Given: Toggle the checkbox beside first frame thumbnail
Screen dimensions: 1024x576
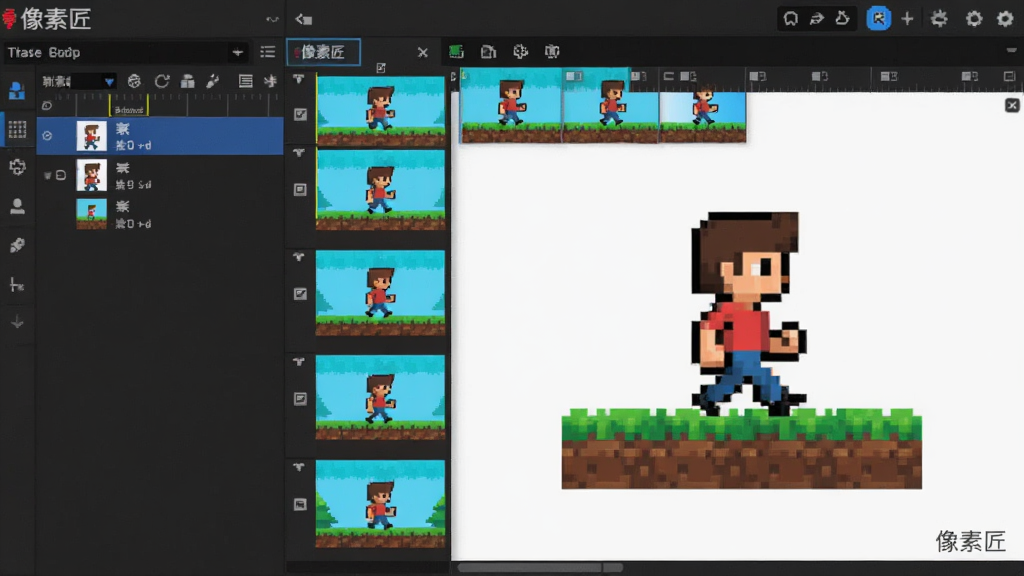Looking at the screenshot, I should (300, 114).
